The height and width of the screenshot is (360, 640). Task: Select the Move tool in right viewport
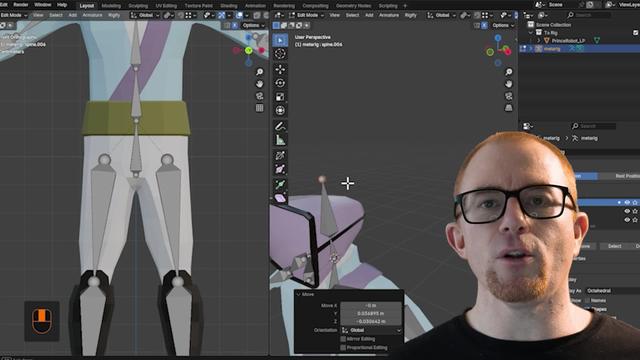280,69
